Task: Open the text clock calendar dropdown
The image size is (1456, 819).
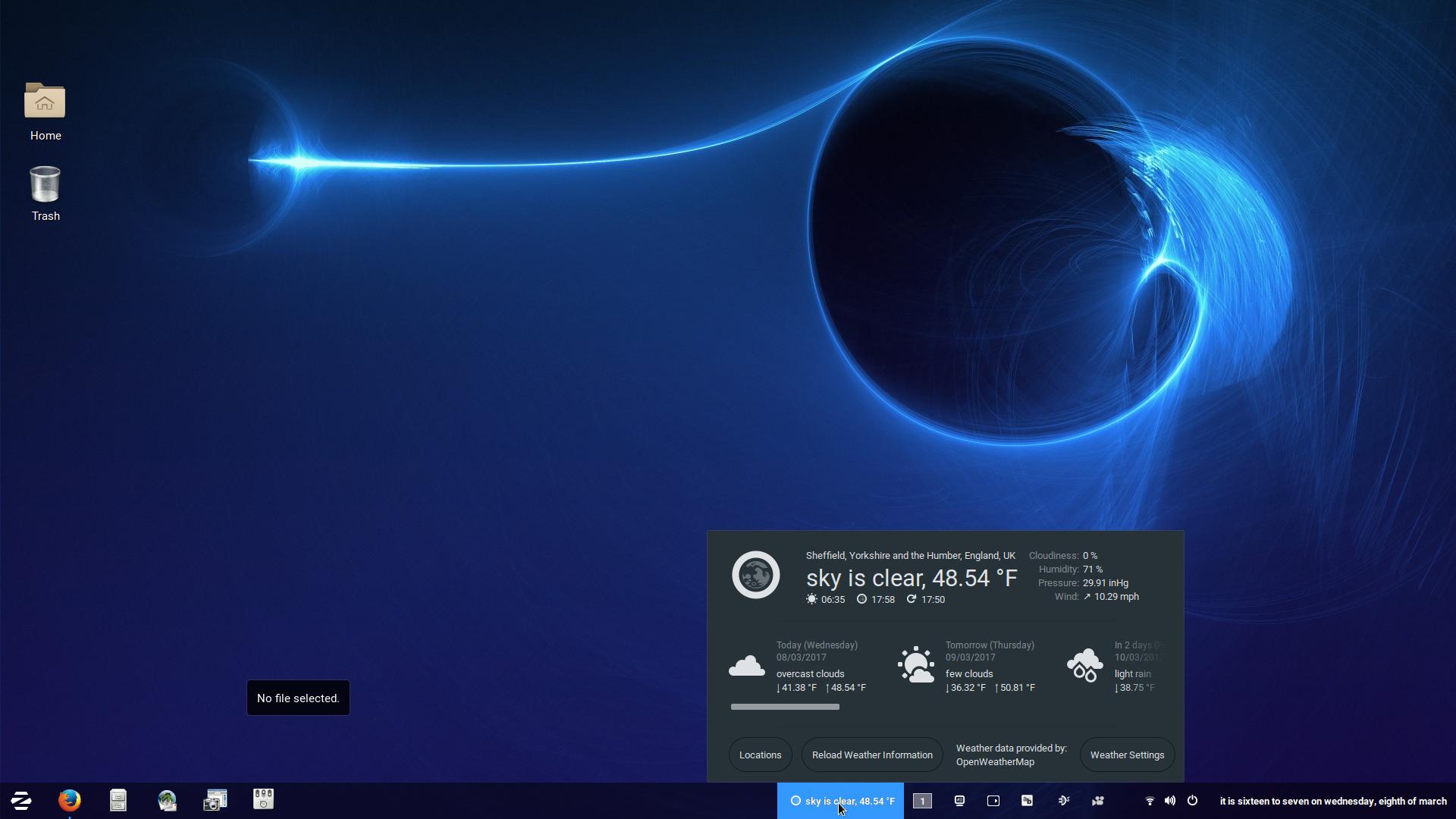Action: click(x=1332, y=801)
